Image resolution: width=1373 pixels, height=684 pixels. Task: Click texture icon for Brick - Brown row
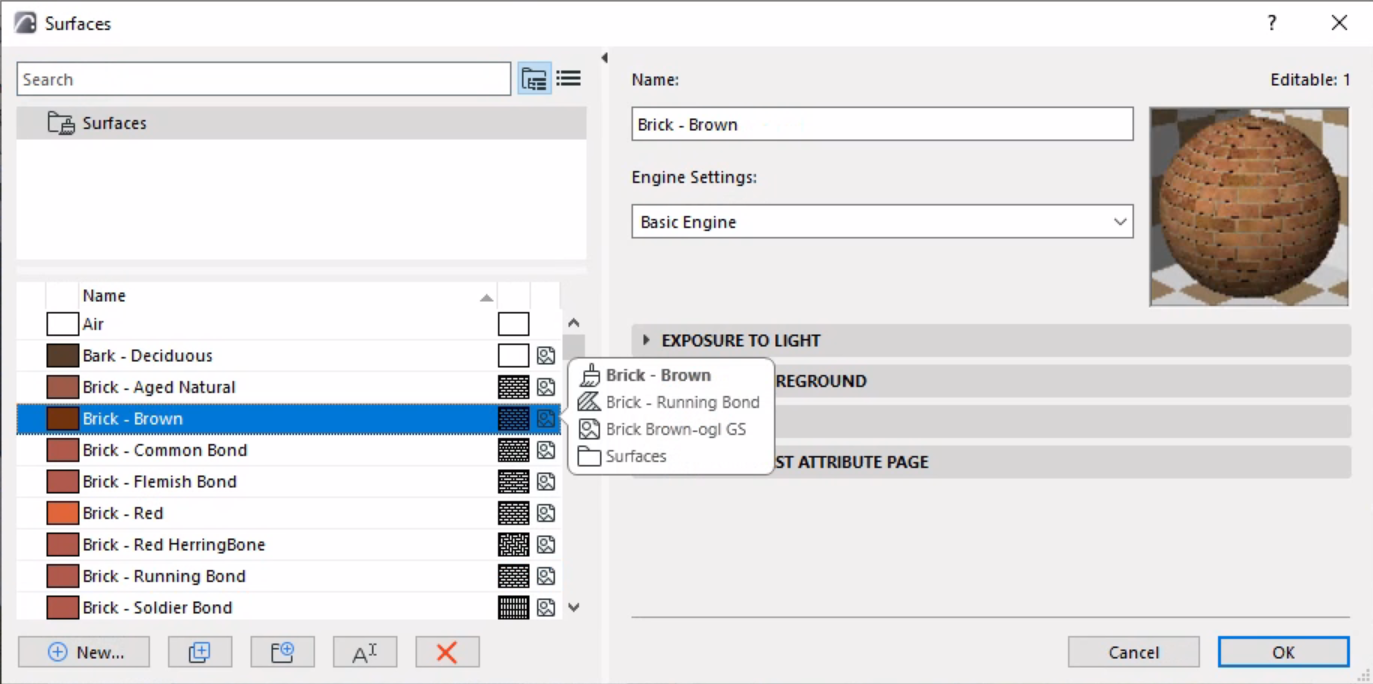tap(546, 418)
